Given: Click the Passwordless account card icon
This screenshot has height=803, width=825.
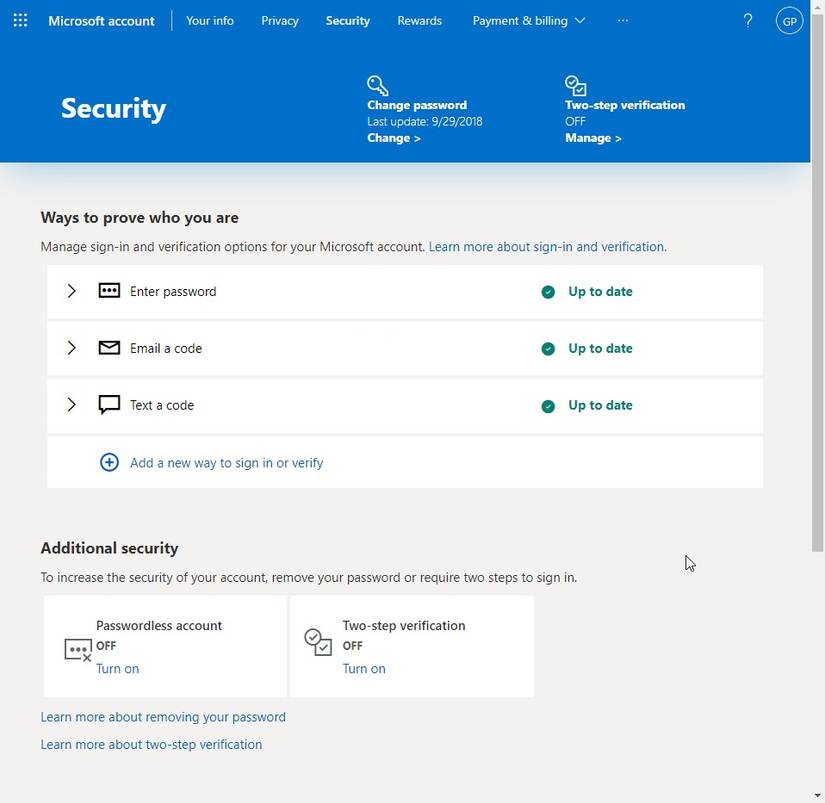Looking at the screenshot, I should click(78, 650).
